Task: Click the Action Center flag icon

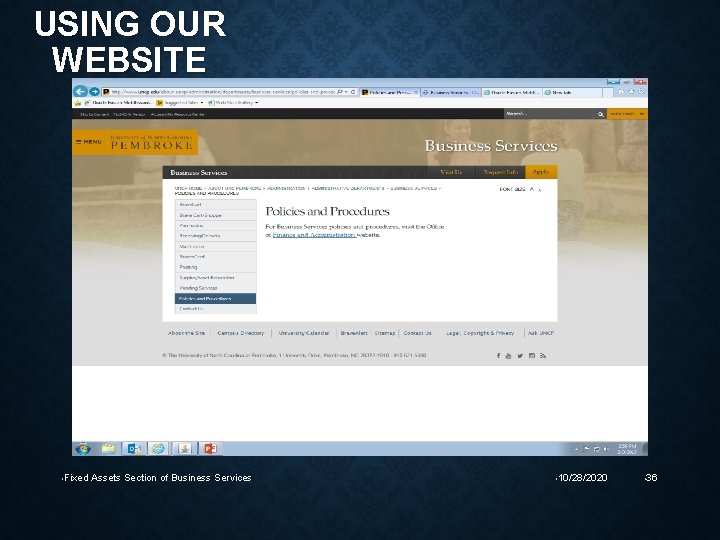Action: point(586,449)
